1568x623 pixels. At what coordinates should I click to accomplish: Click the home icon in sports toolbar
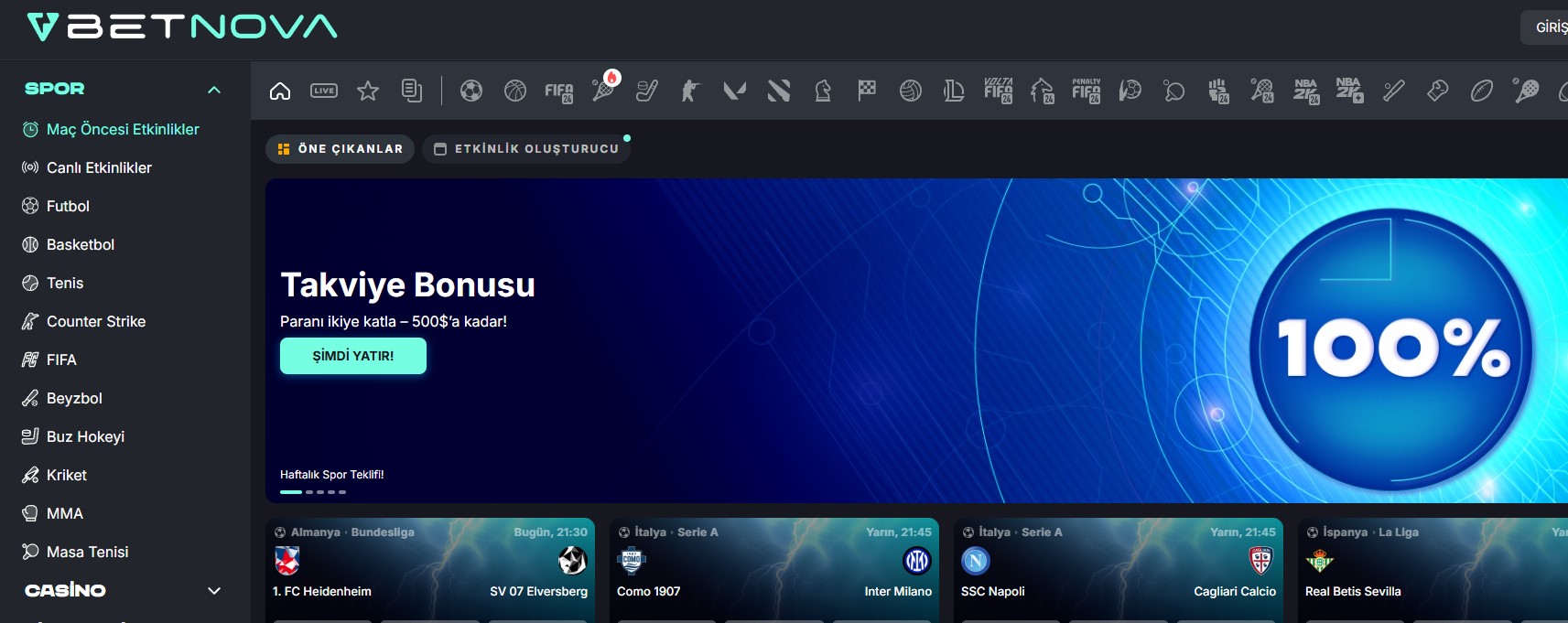(280, 91)
